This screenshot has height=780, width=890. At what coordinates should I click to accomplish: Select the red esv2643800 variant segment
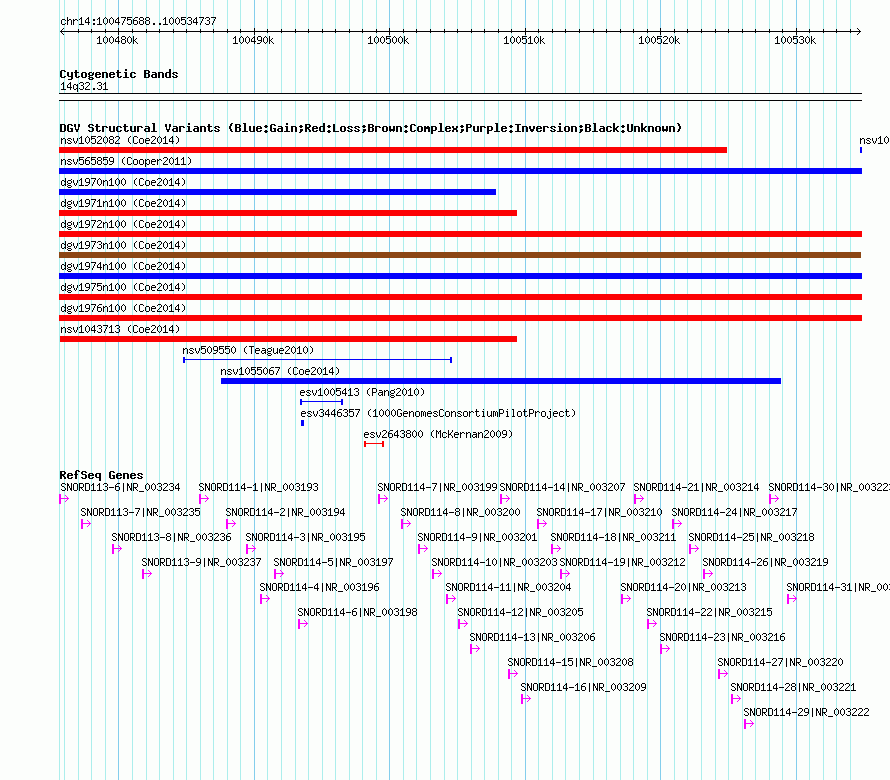tap(374, 444)
